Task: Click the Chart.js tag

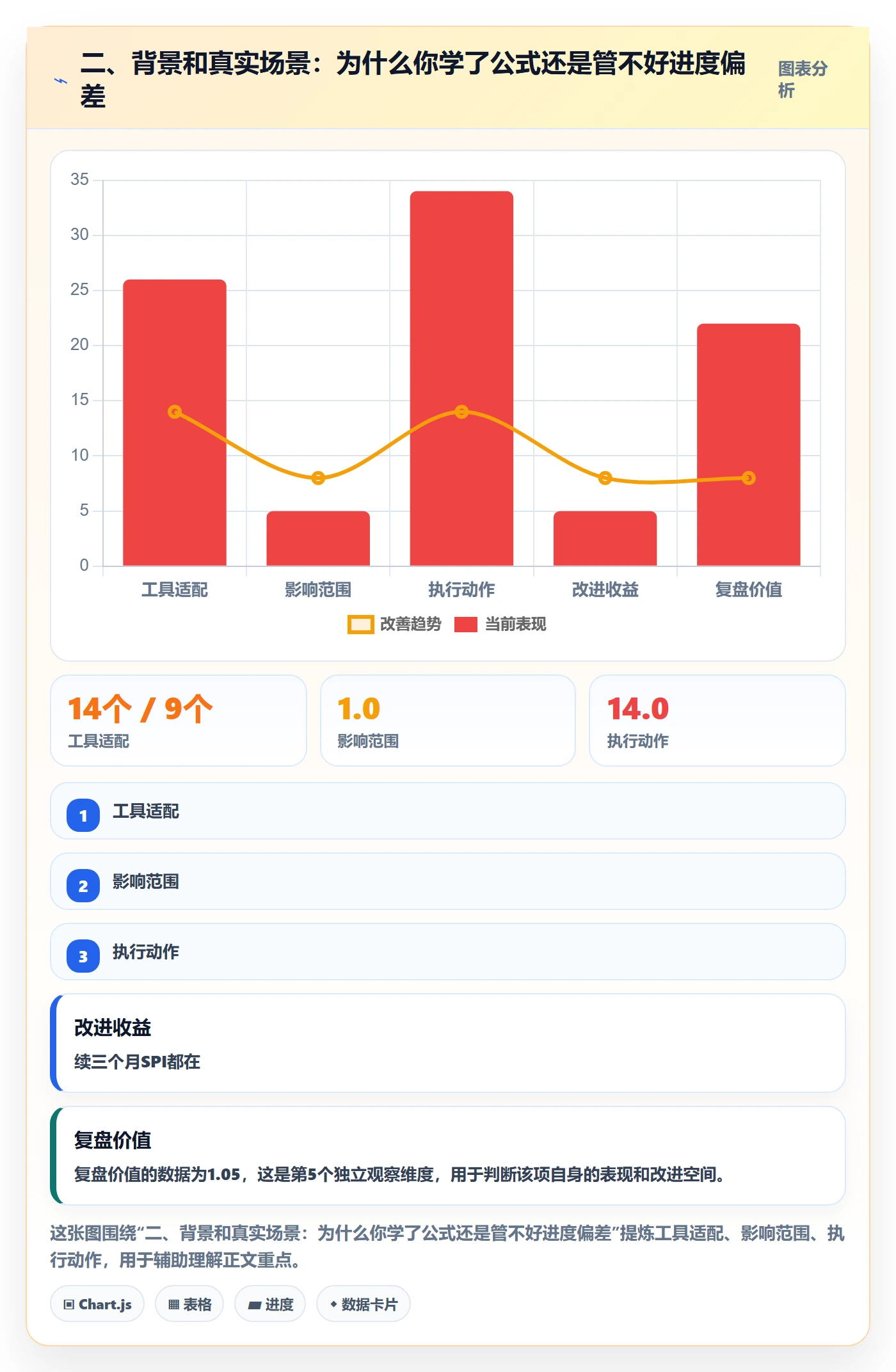Action: (x=97, y=1304)
